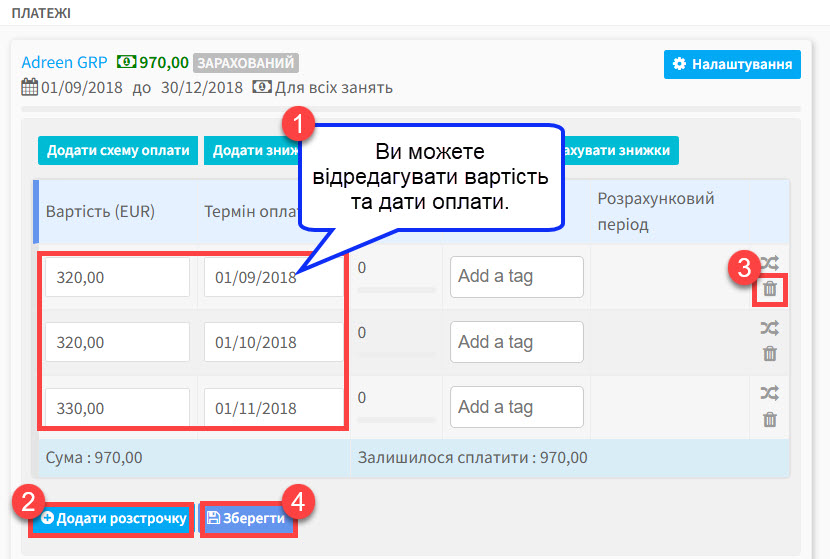Click Додати розстрочку to add installment
This screenshot has width=830, height=559.
pyautogui.click(x=113, y=519)
